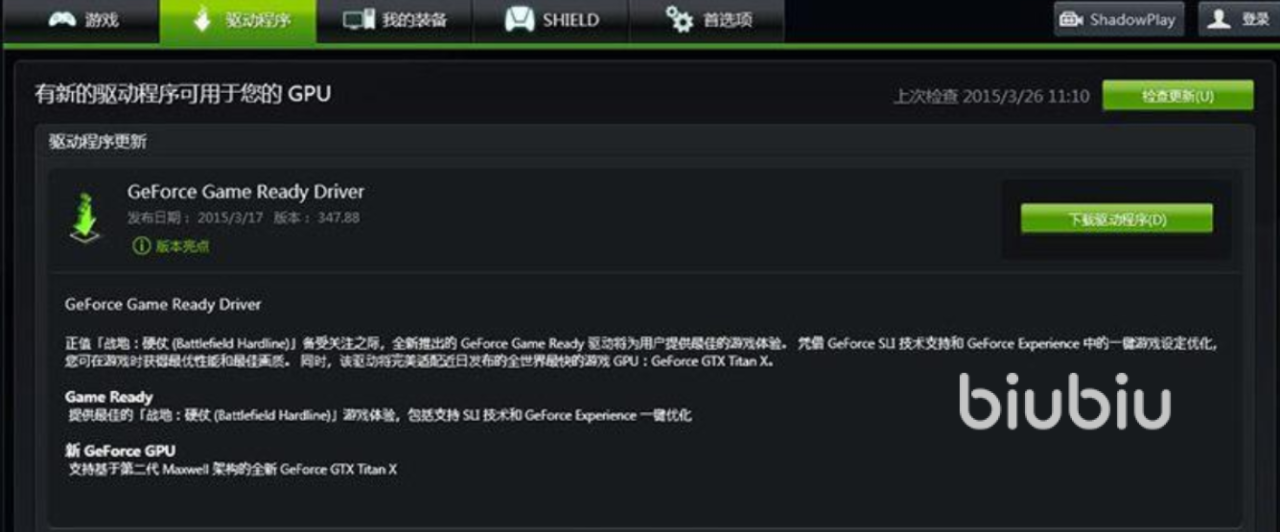Click the 检查更新(U) button
The image size is (1280, 532).
(x=1178, y=96)
